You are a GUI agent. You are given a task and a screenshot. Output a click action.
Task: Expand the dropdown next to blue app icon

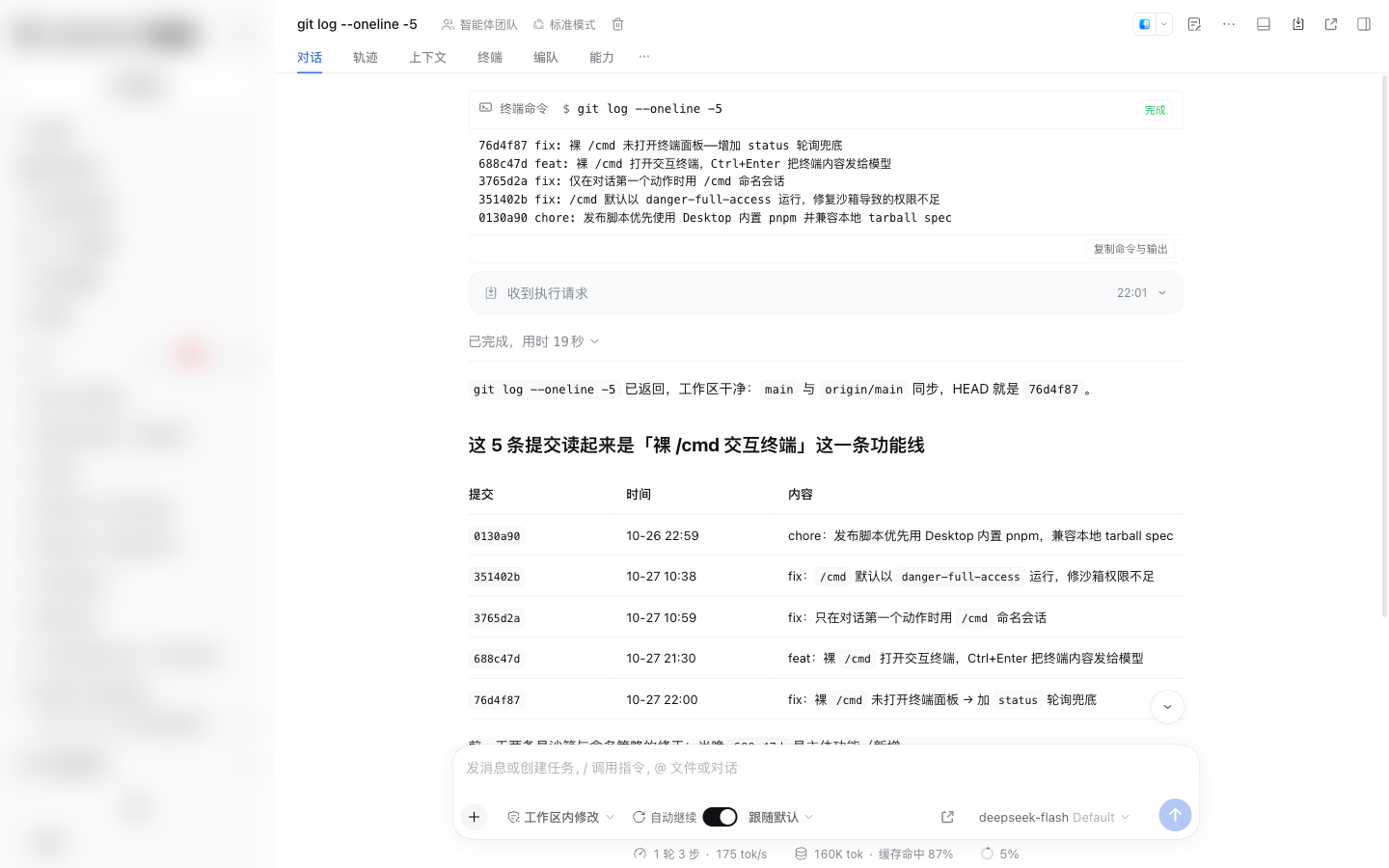pos(1164,24)
